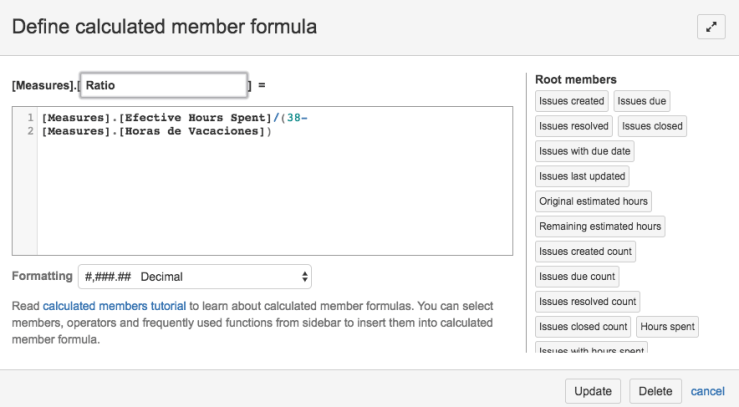Insert the Issues created count member

coord(585,251)
